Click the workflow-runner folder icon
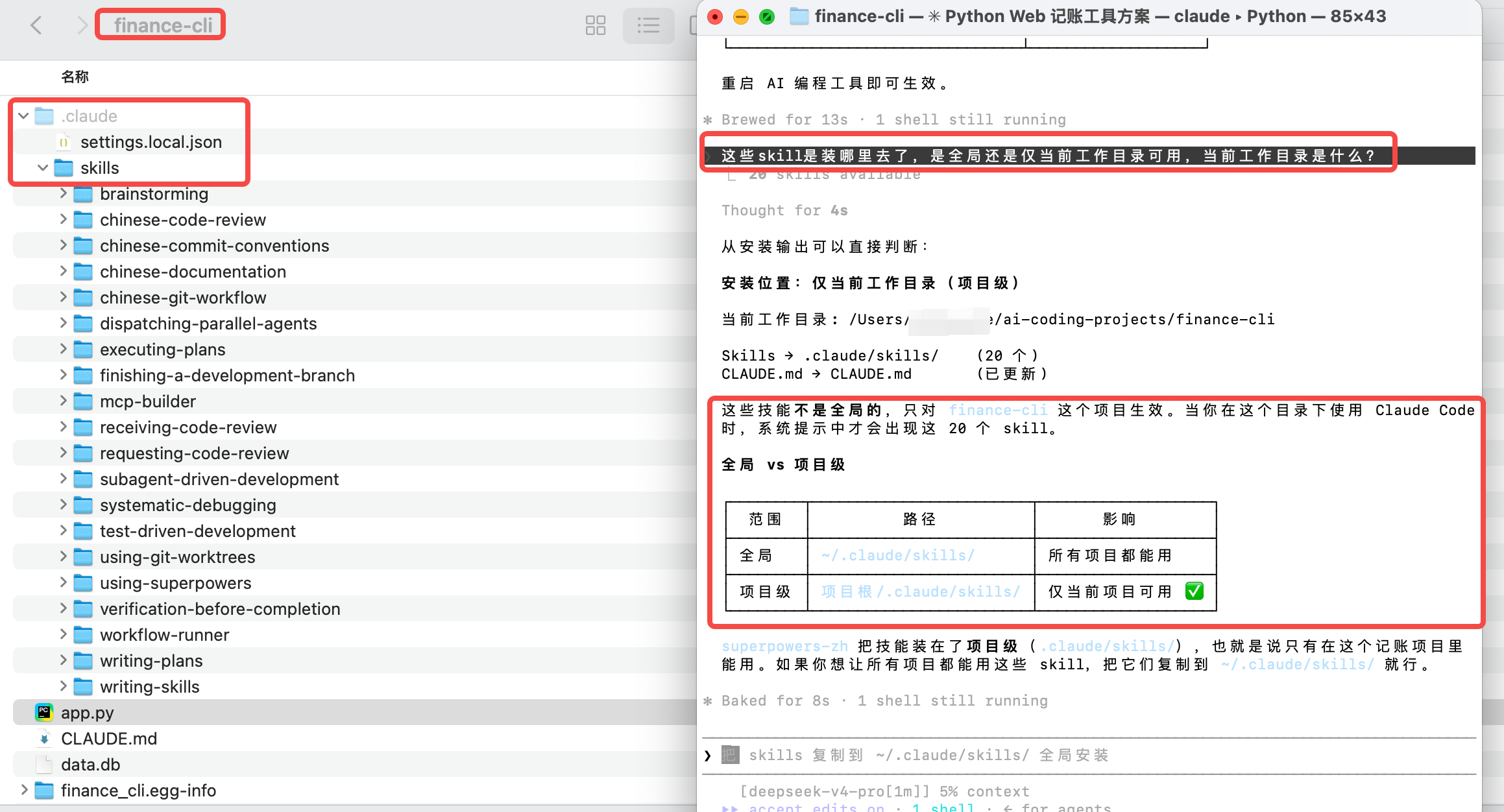The height and width of the screenshot is (812, 1504). 83,635
